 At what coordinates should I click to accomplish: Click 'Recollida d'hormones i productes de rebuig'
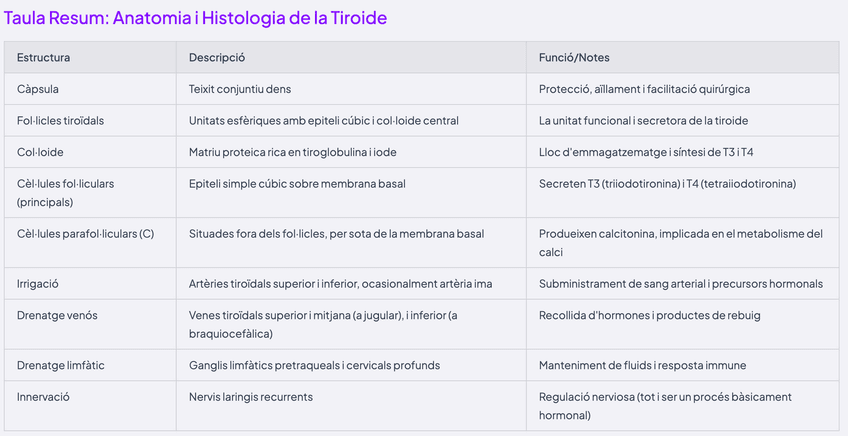point(649,316)
